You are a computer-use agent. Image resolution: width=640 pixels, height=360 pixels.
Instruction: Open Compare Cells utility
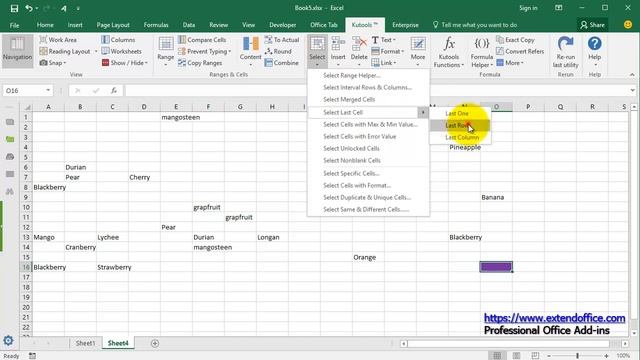click(x=202, y=40)
